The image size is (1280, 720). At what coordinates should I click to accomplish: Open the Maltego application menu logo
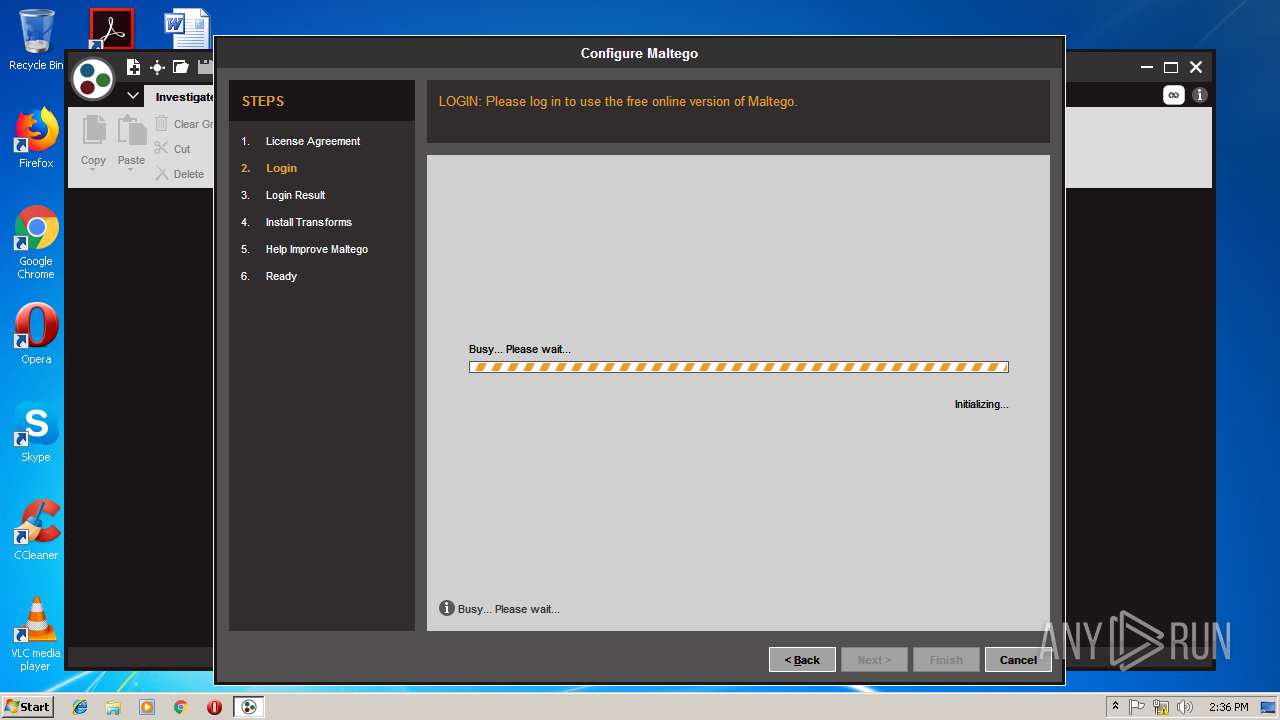[94, 79]
